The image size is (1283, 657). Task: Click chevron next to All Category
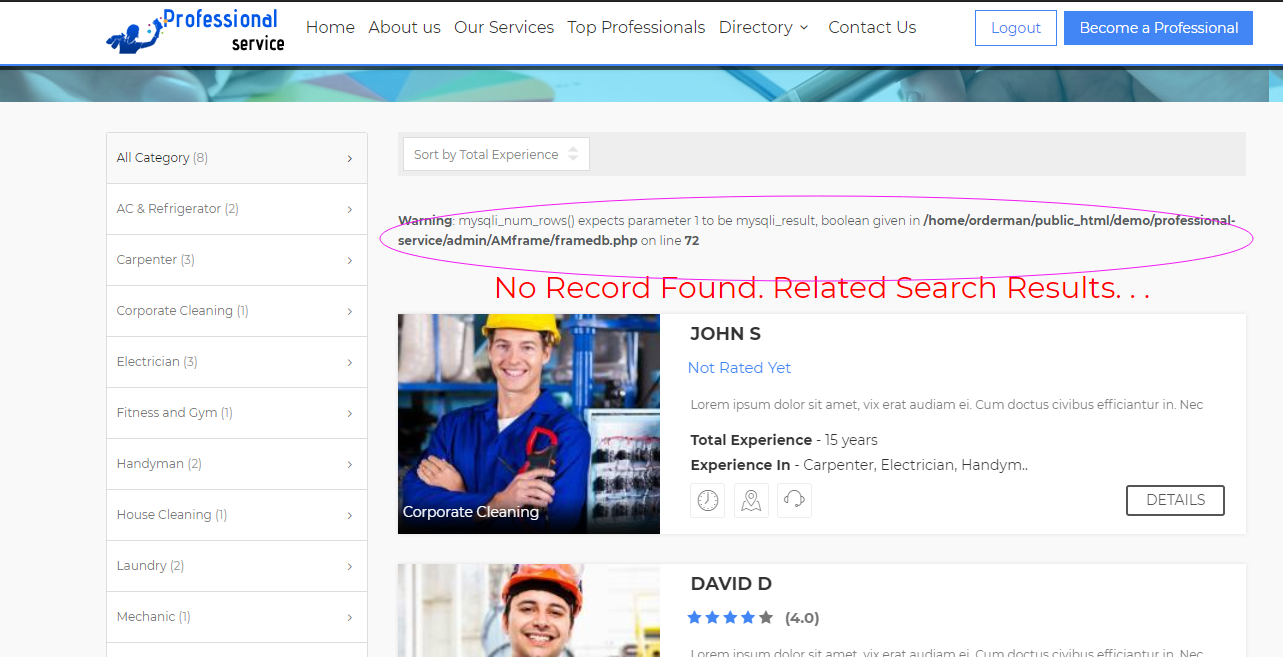pos(349,159)
